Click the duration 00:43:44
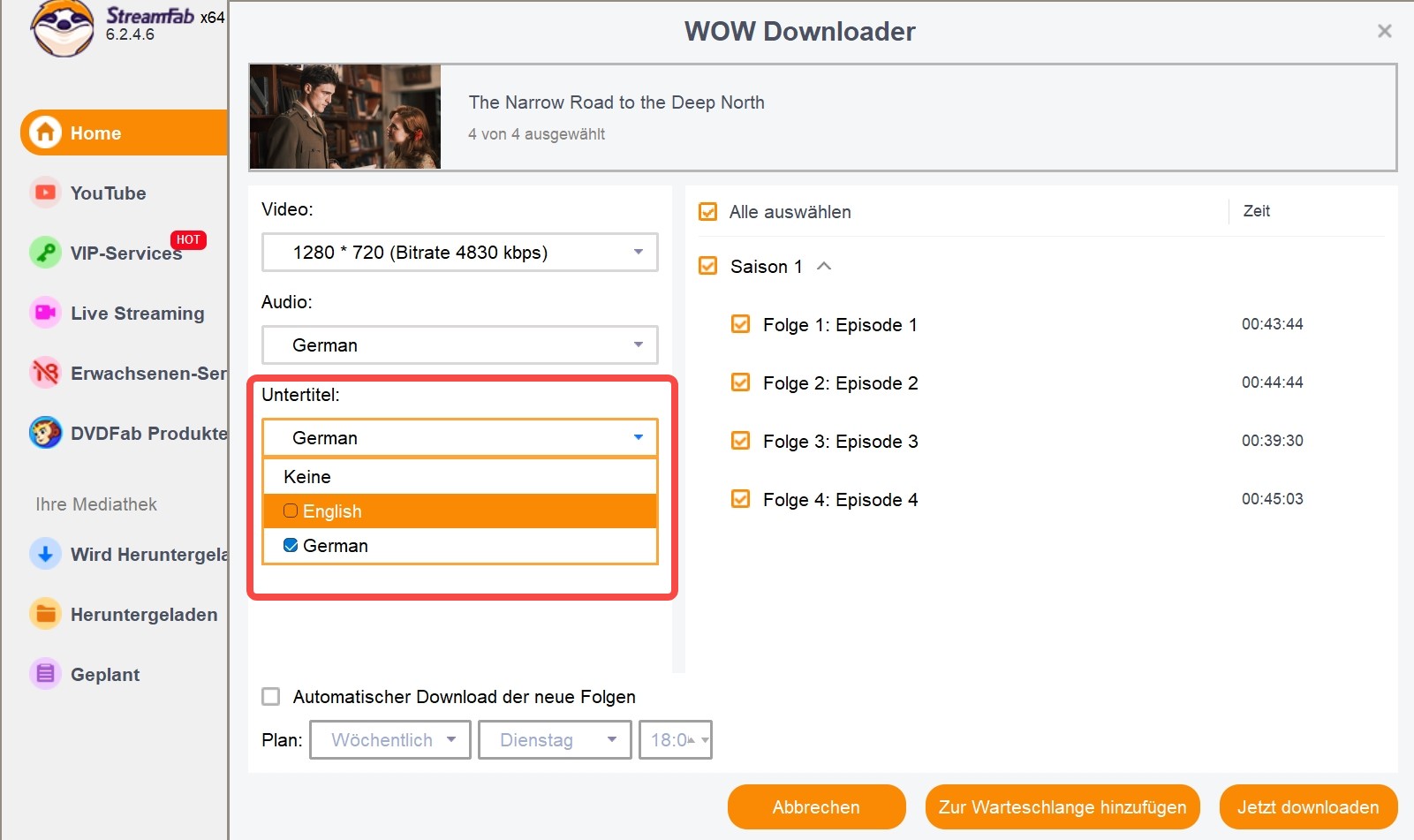The image size is (1414, 840). click(x=1272, y=324)
